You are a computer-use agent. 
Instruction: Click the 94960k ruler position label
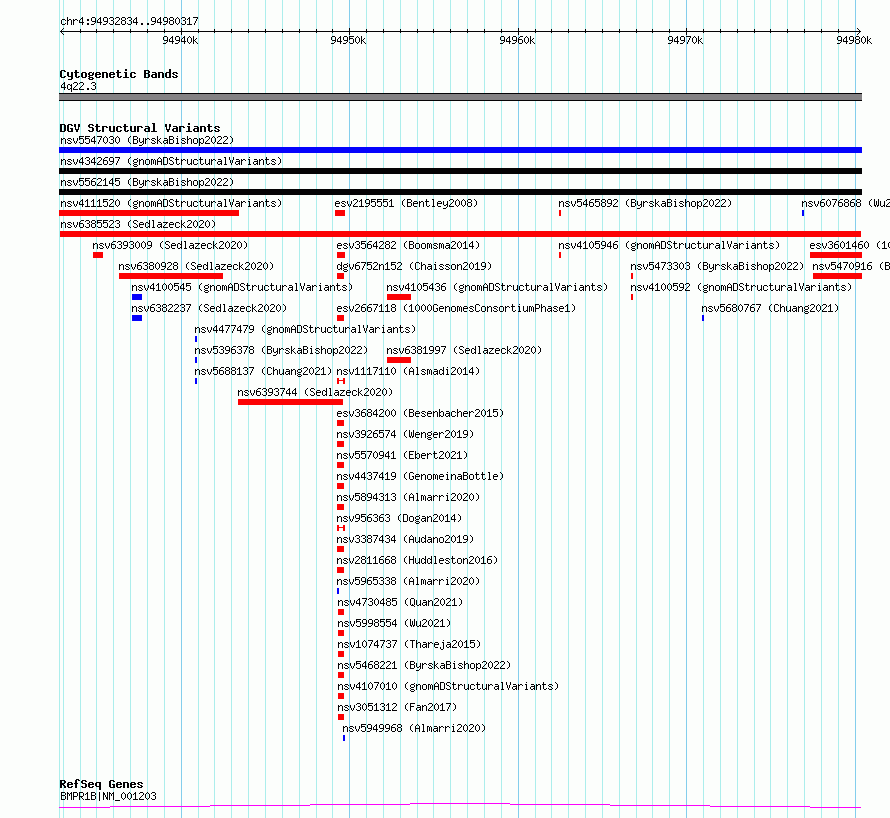tap(517, 40)
